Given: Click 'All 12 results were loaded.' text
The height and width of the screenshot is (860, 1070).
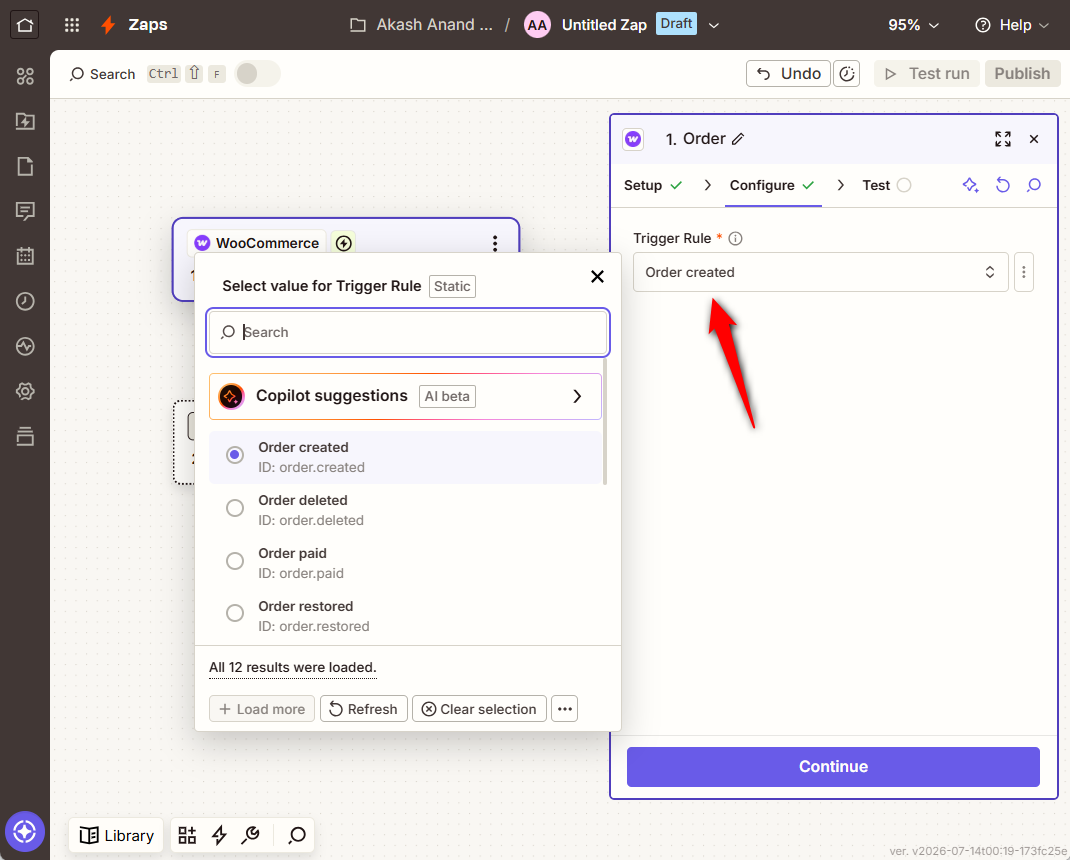Looking at the screenshot, I should coord(293,668).
